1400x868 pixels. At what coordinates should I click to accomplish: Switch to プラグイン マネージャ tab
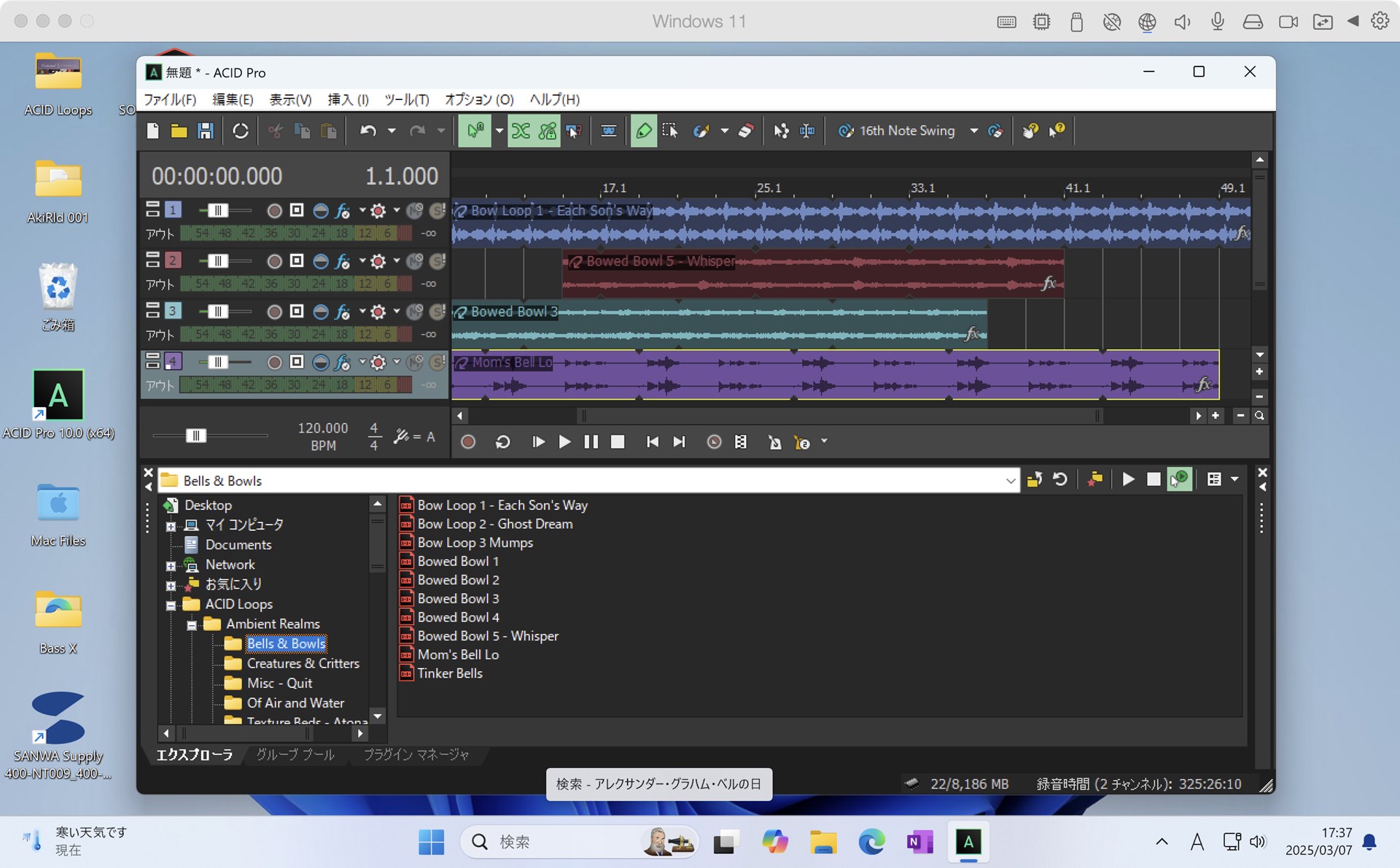(x=416, y=755)
